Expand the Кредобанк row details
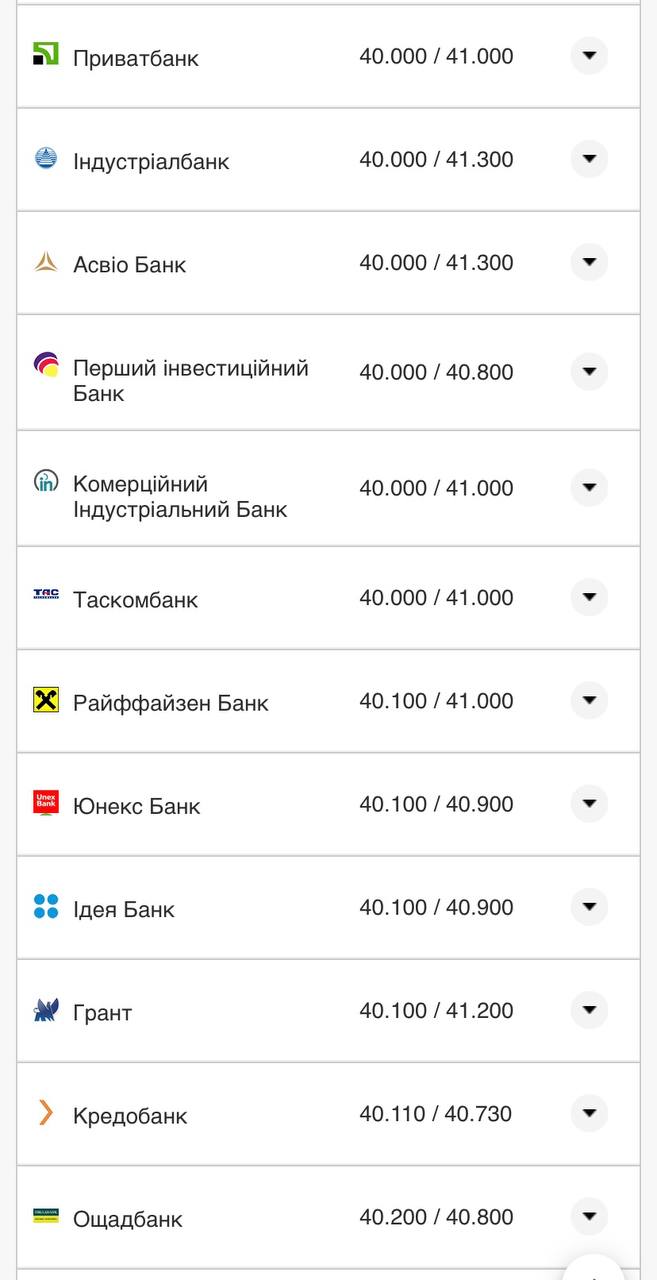 (589, 1113)
